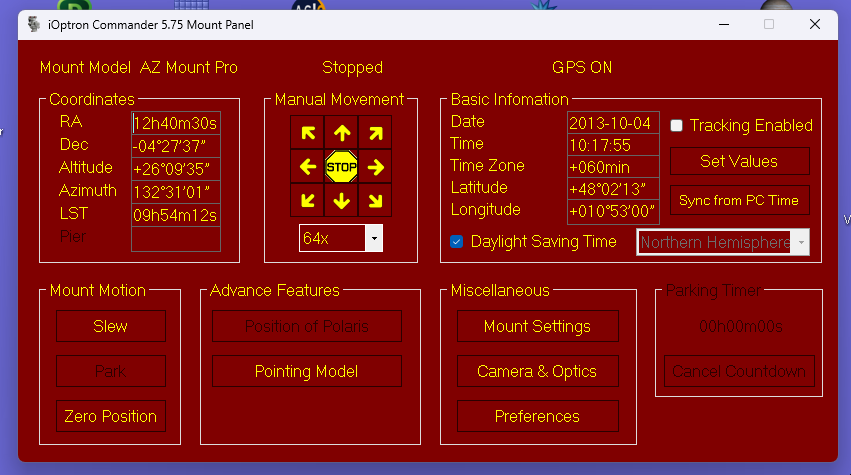Click the 00h00m00s parking timer text
Viewport: 851px width, 475px height.
point(741,326)
